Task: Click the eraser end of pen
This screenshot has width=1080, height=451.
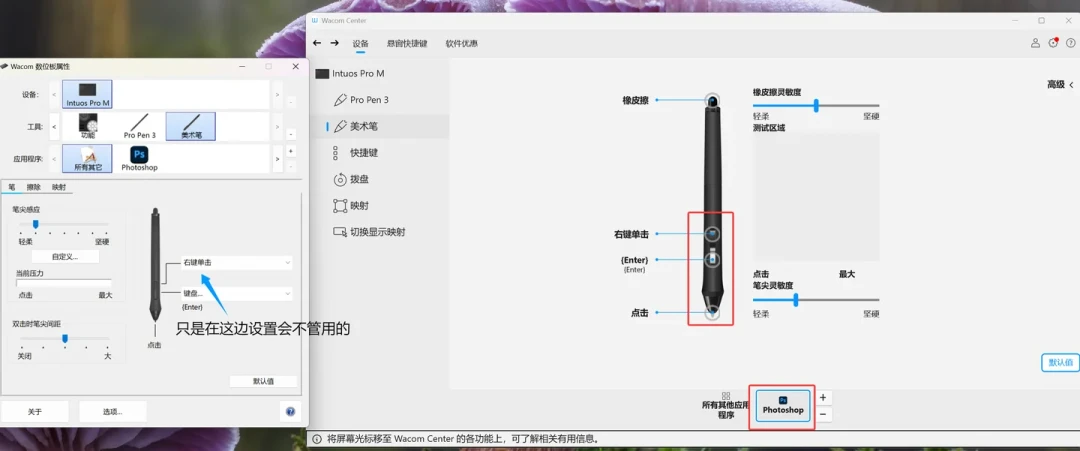Action: [712, 101]
